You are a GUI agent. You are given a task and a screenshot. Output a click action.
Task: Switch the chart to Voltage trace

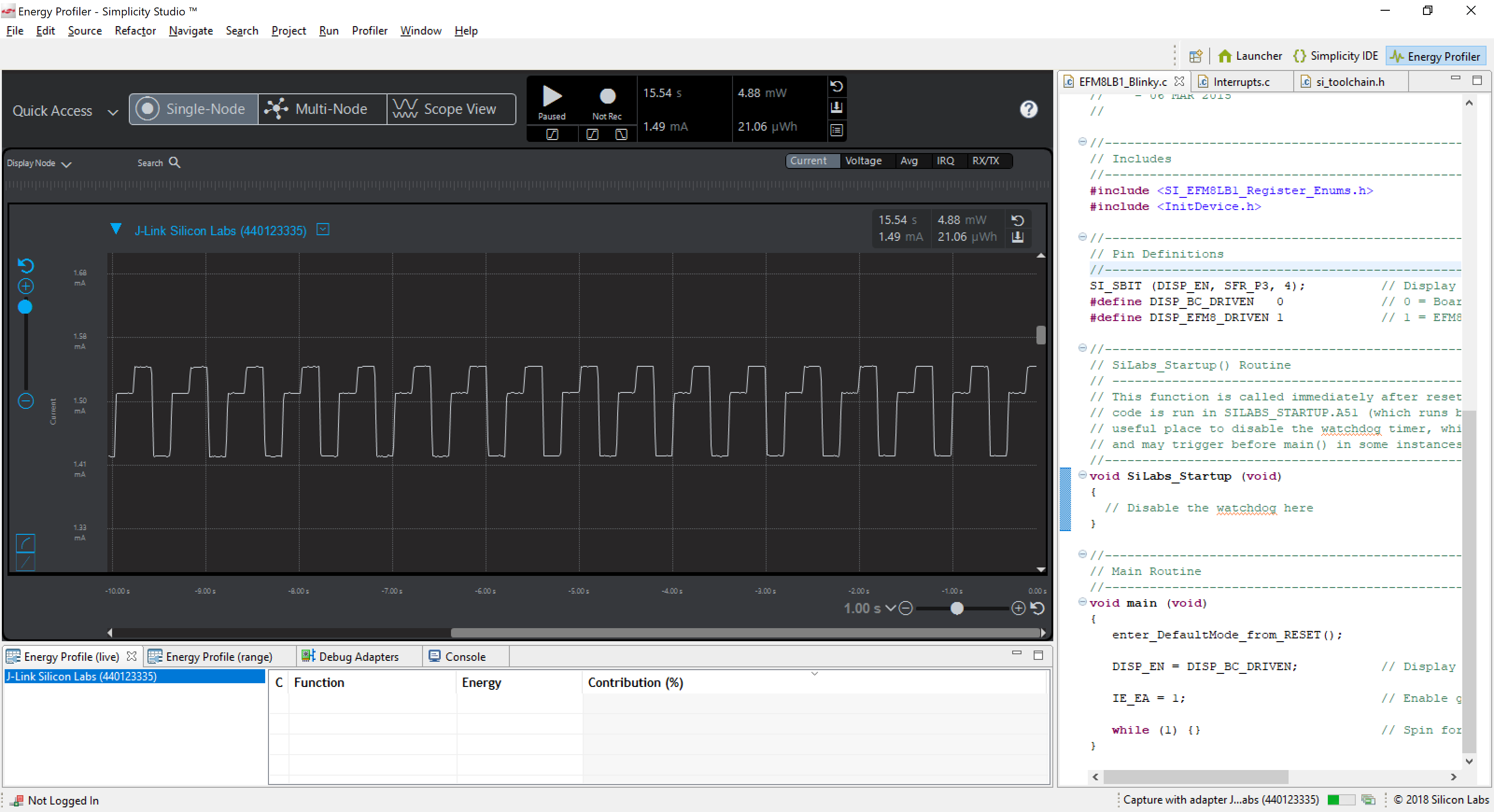[864, 161]
